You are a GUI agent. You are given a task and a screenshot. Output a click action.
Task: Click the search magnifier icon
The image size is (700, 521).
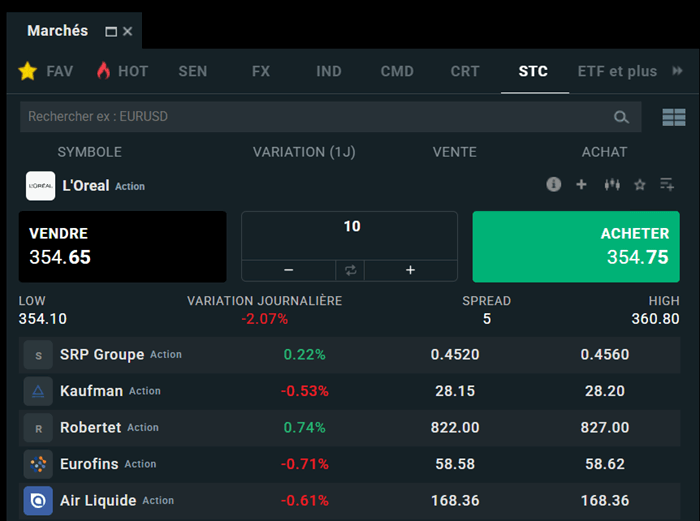pyautogui.click(x=621, y=117)
